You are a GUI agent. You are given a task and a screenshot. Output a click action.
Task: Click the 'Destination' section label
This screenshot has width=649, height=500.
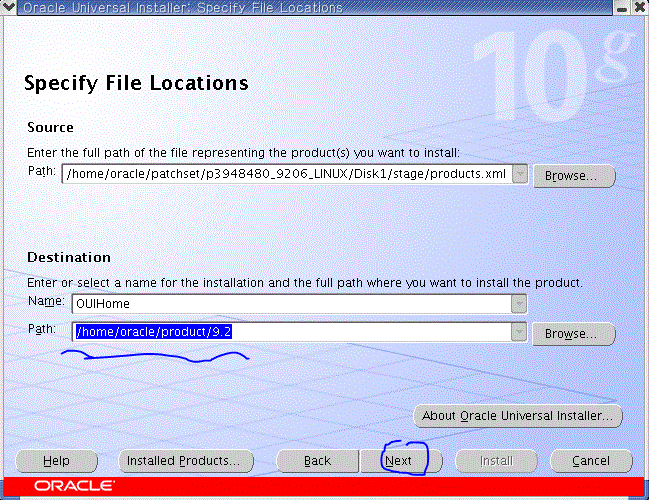click(x=69, y=257)
